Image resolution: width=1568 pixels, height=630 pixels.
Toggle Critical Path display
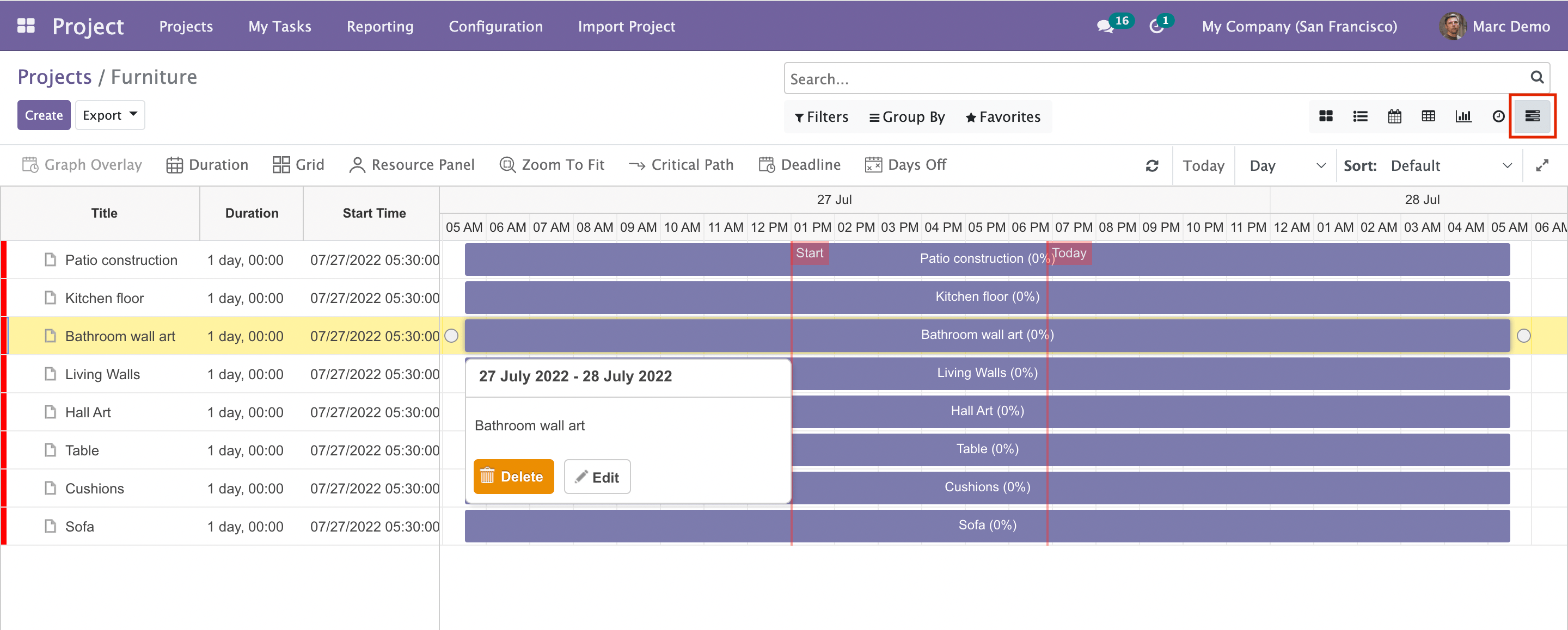click(681, 165)
